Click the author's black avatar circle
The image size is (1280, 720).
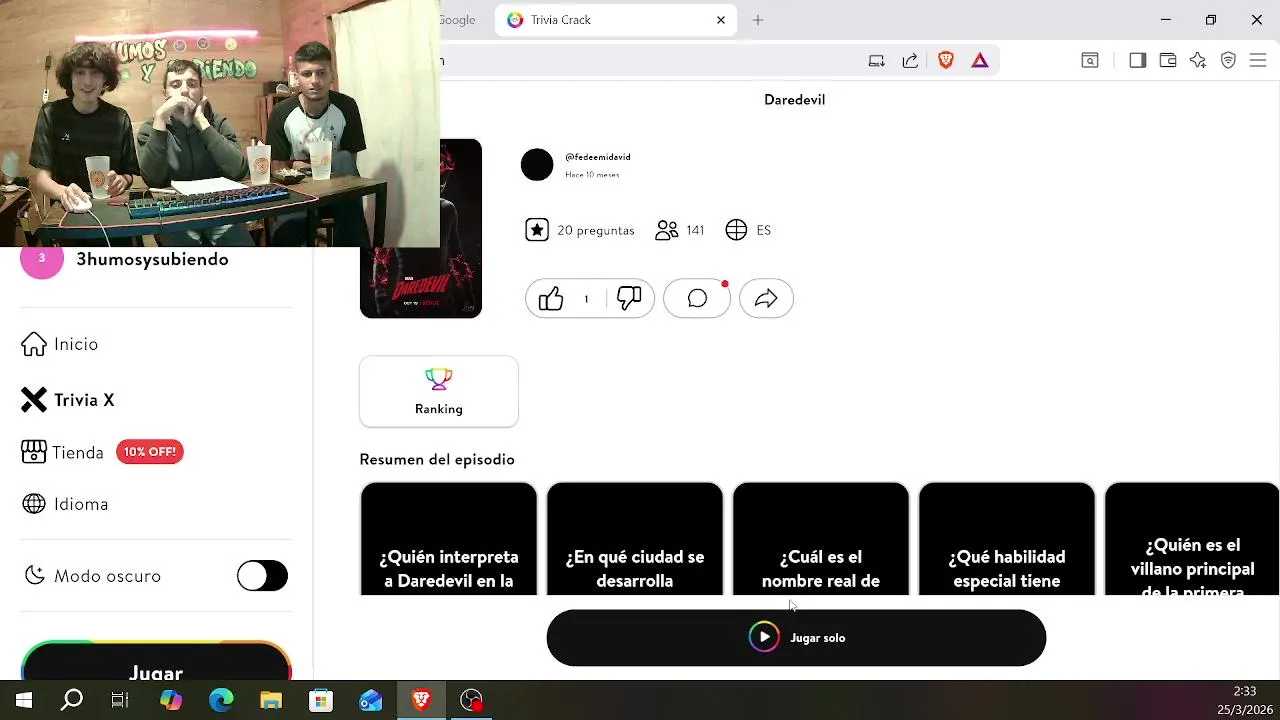point(537,165)
